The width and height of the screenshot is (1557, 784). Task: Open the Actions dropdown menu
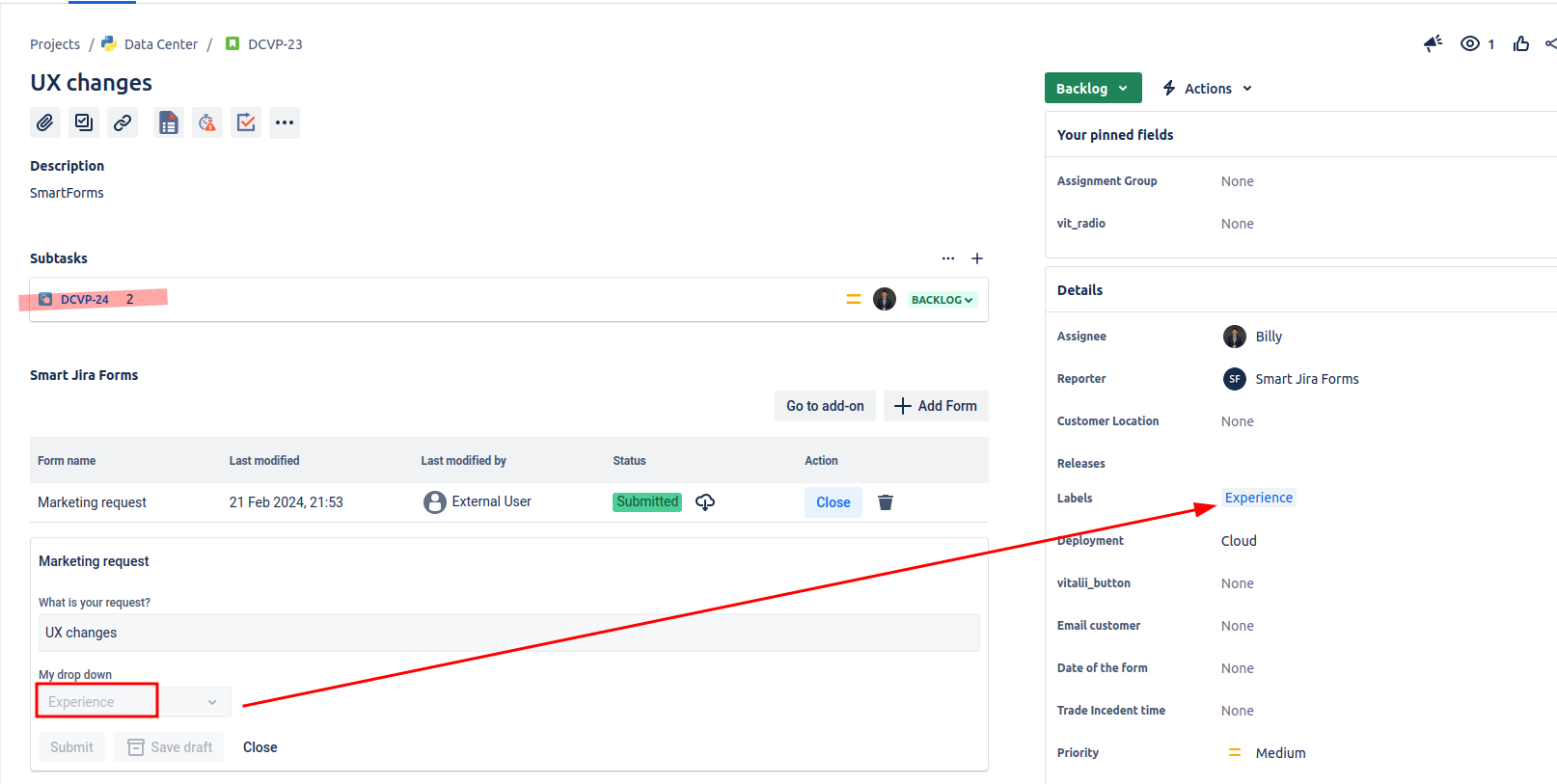click(x=1208, y=88)
